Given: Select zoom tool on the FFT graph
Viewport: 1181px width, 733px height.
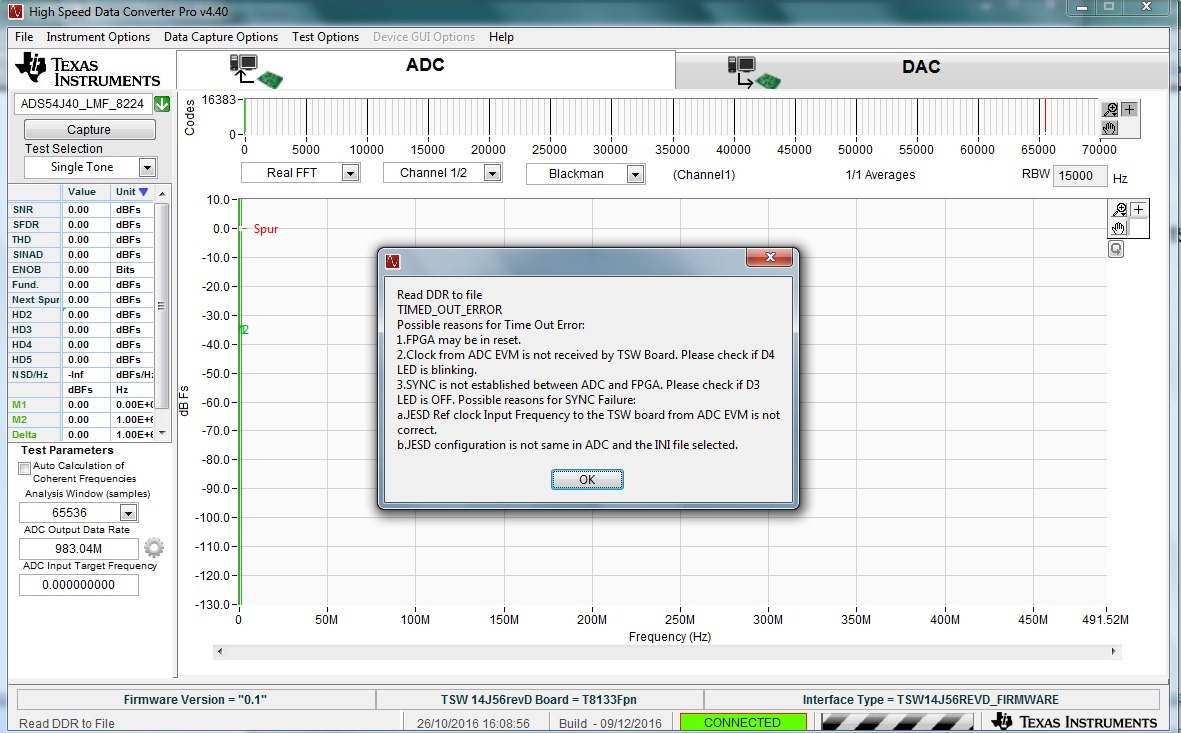Looking at the screenshot, I should [x=1119, y=209].
